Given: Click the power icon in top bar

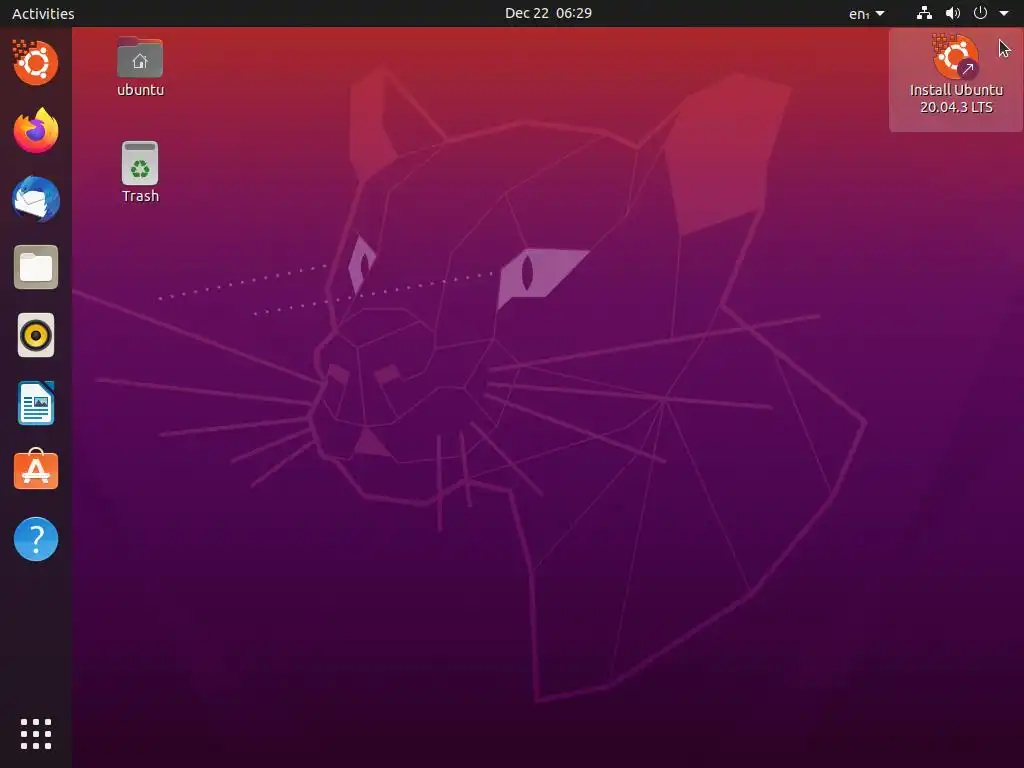Looking at the screenshot, I should coord(980,12).
